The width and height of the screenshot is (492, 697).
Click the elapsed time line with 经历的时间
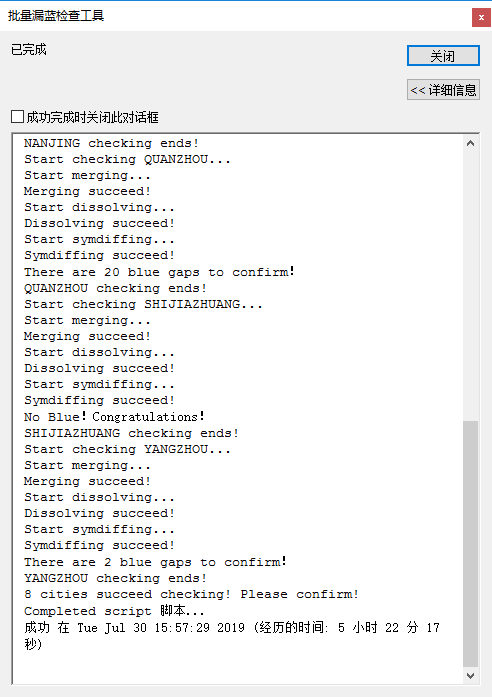[x=232, y=635]
